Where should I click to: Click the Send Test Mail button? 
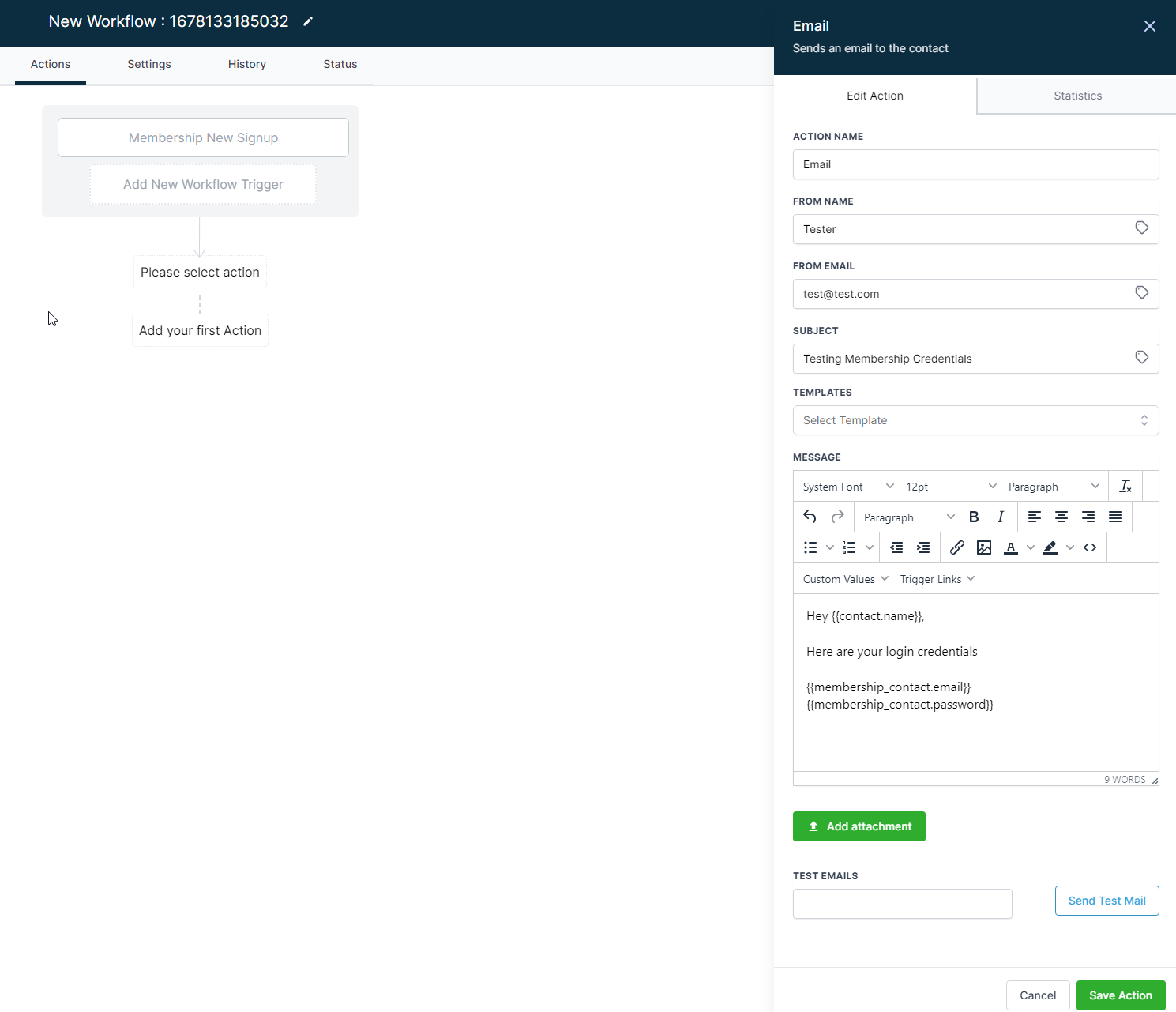[x=1106, y=901]
